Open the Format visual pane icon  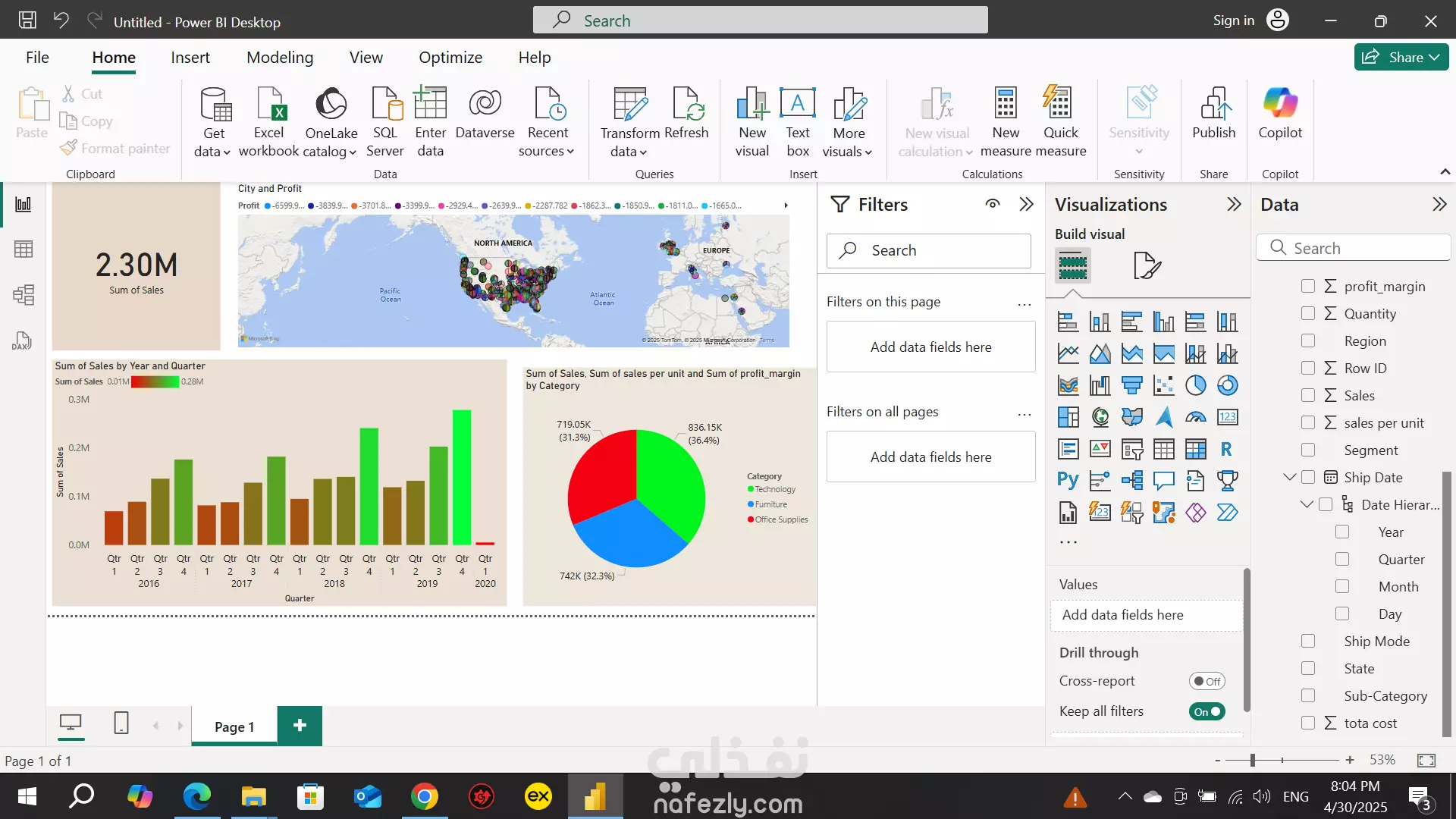[x=1147, y=265]
